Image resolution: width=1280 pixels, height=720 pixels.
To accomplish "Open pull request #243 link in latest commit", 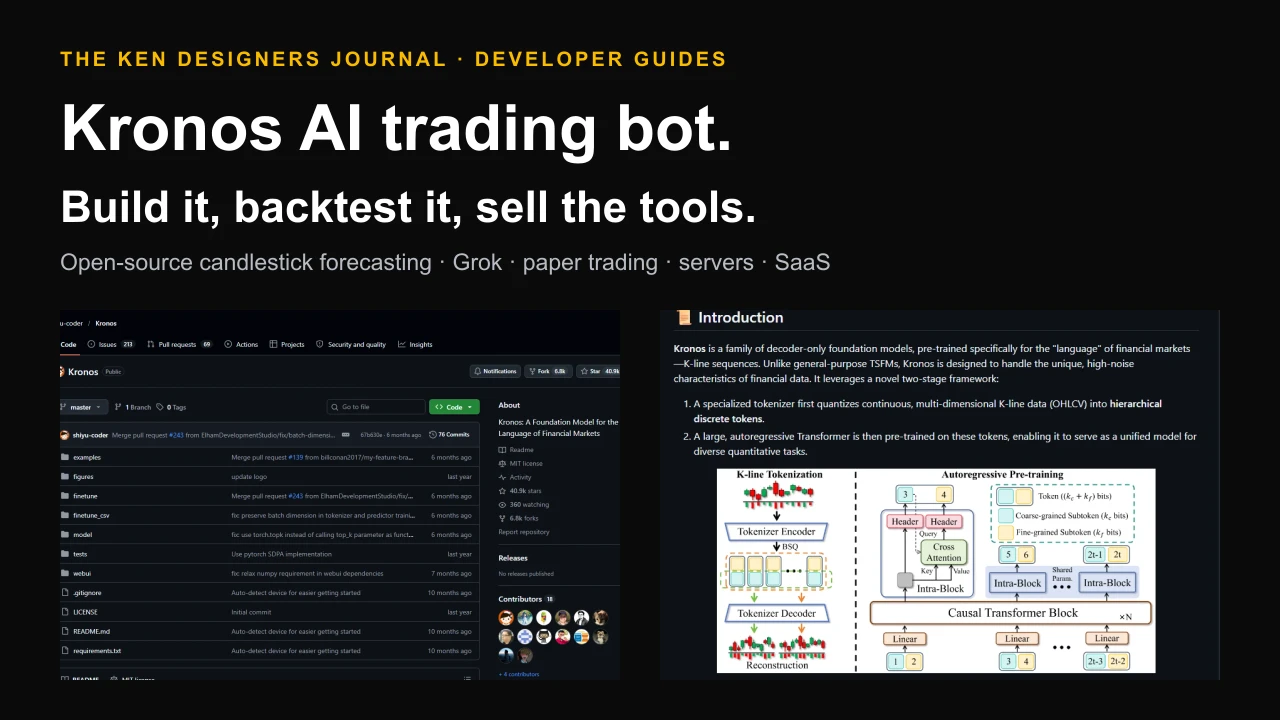I will 175,435.
